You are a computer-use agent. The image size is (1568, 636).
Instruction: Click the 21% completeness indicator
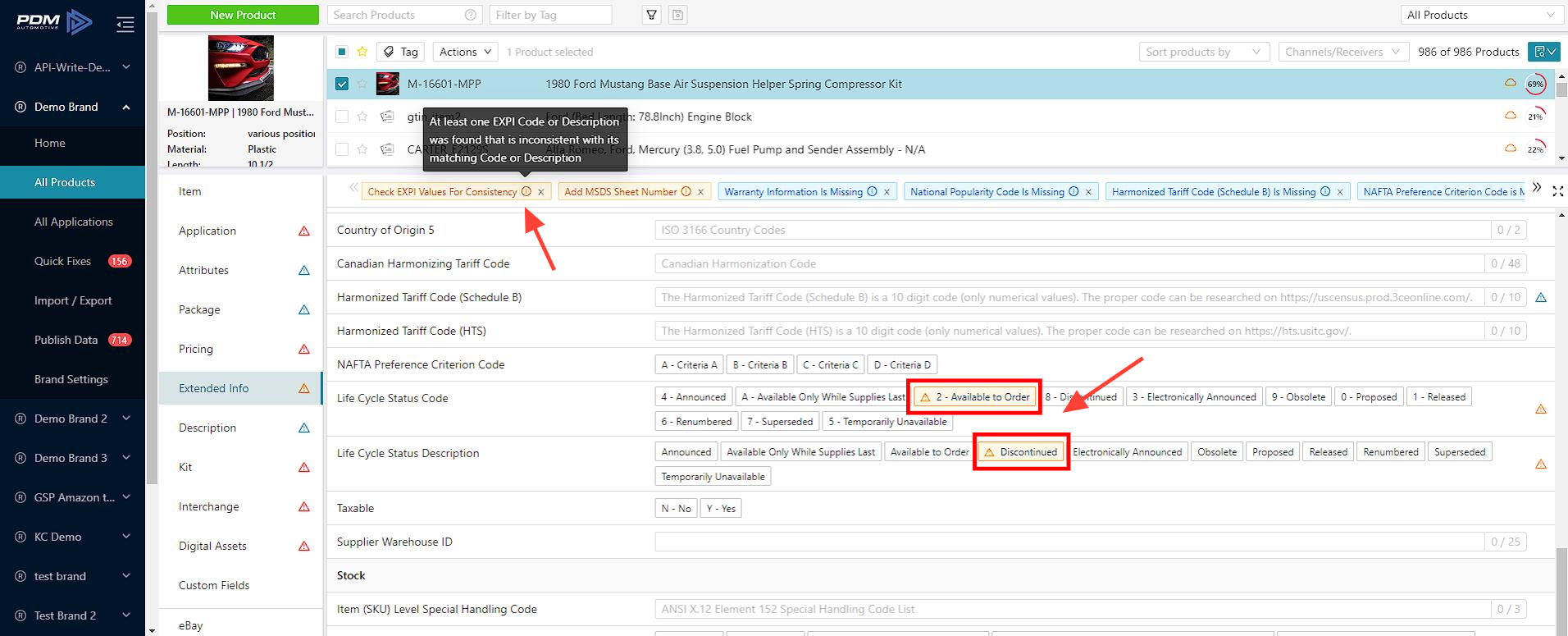1535,117
